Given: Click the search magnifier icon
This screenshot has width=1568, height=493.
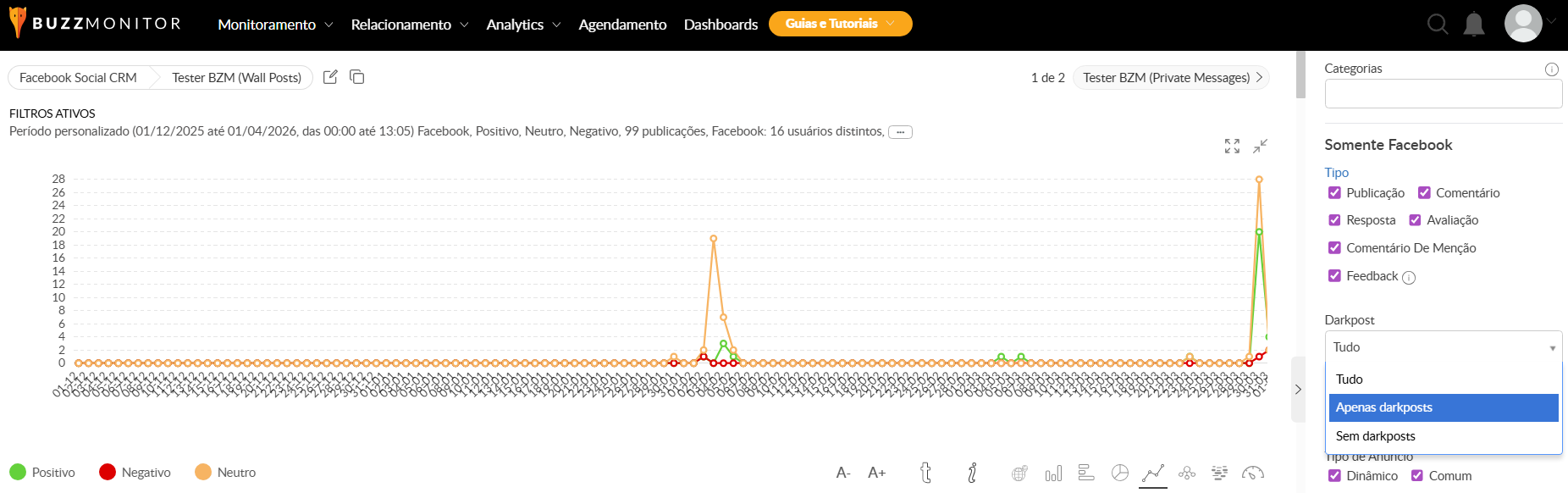Looking at the screenshot, I should [x=1437, y=24].
